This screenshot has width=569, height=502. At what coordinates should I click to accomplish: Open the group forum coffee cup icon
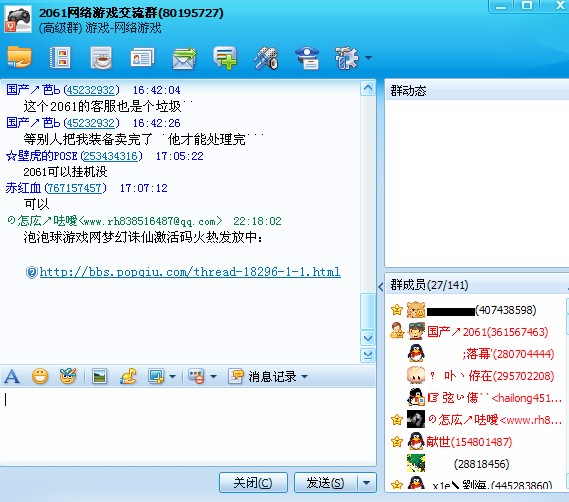(x=101, y=58)
